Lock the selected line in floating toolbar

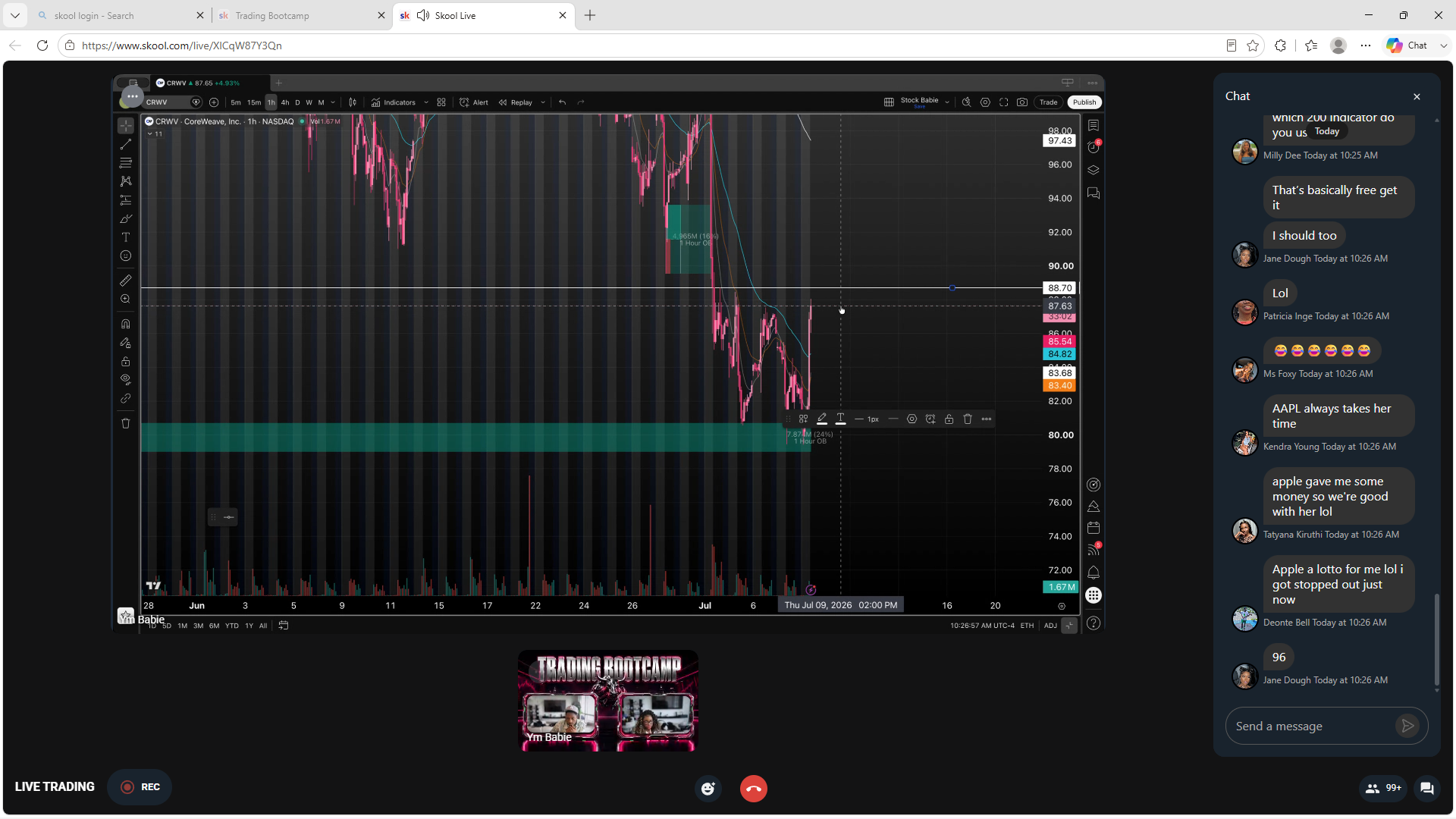pos(949,419)
